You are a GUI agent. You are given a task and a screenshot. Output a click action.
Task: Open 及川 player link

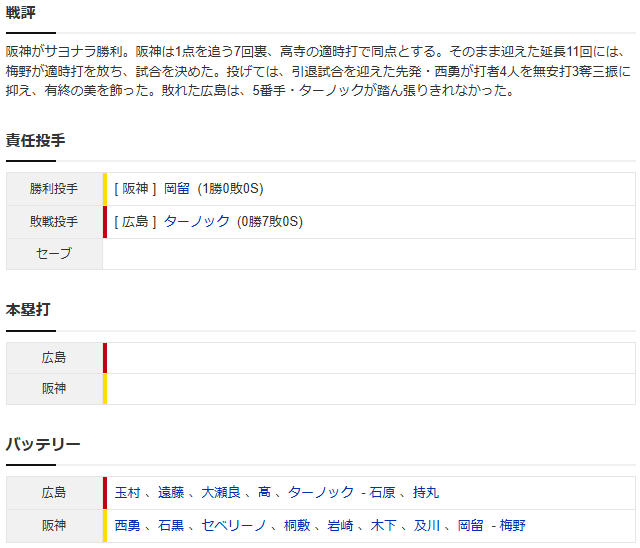427,526
